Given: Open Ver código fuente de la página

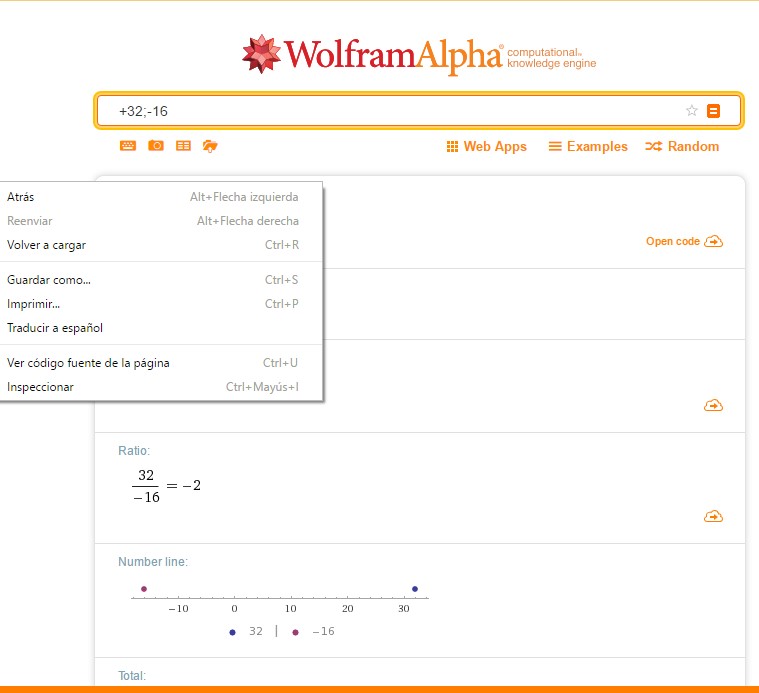Looking at the screenshot, I should click(88, 363).
